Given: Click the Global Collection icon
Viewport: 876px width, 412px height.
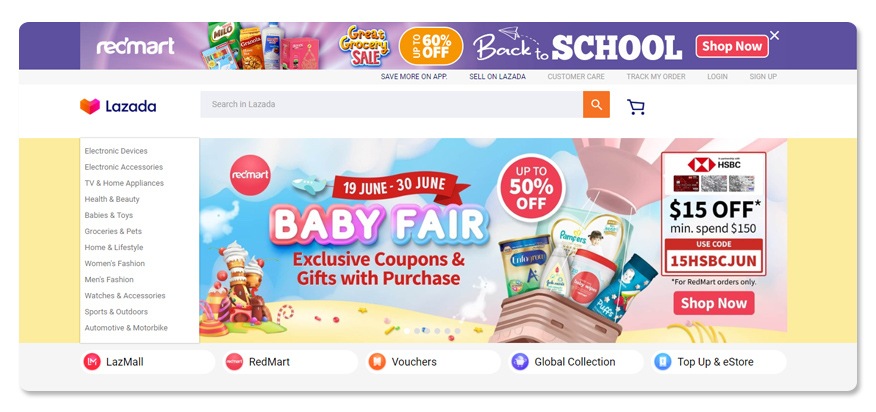Looking at the screenshot, I should point(520,362).
